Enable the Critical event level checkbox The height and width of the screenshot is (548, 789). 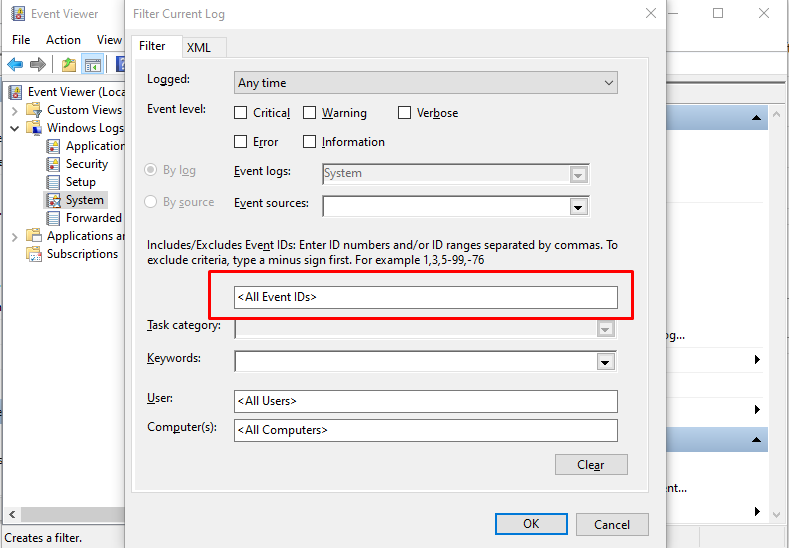click(241, 113)
